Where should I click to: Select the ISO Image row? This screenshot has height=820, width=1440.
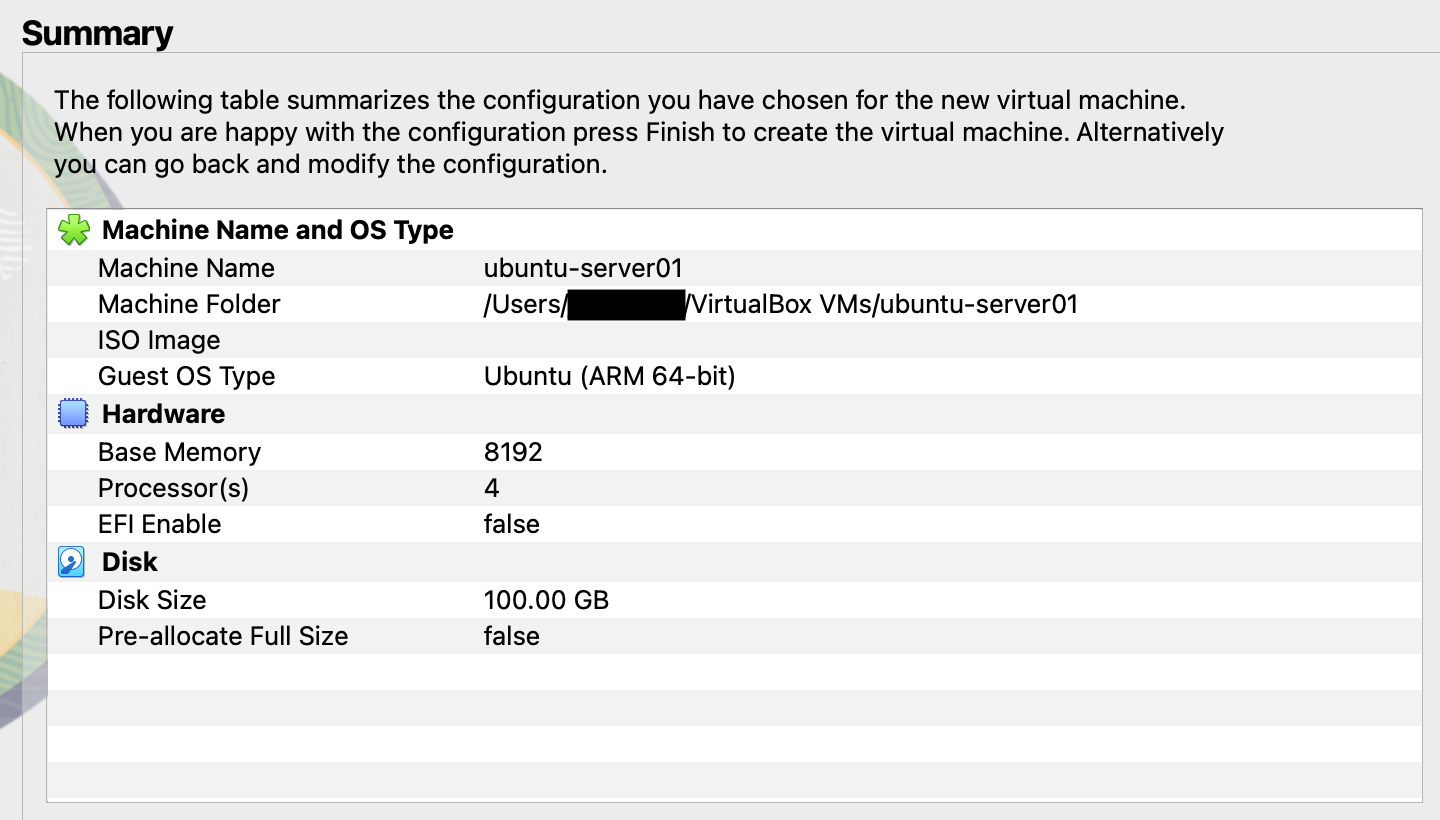click(734, 340)
